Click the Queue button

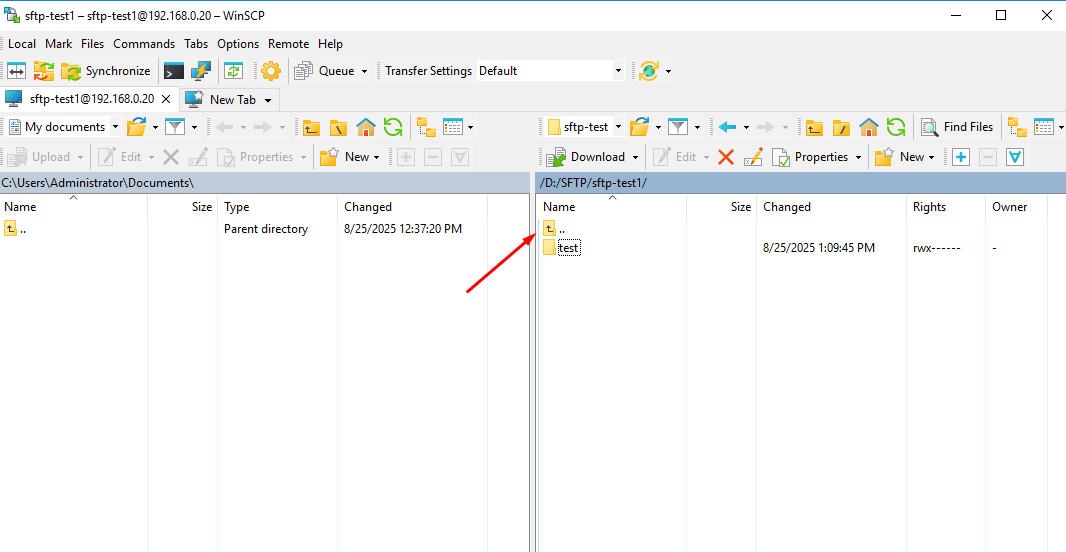tap(325, 71)
